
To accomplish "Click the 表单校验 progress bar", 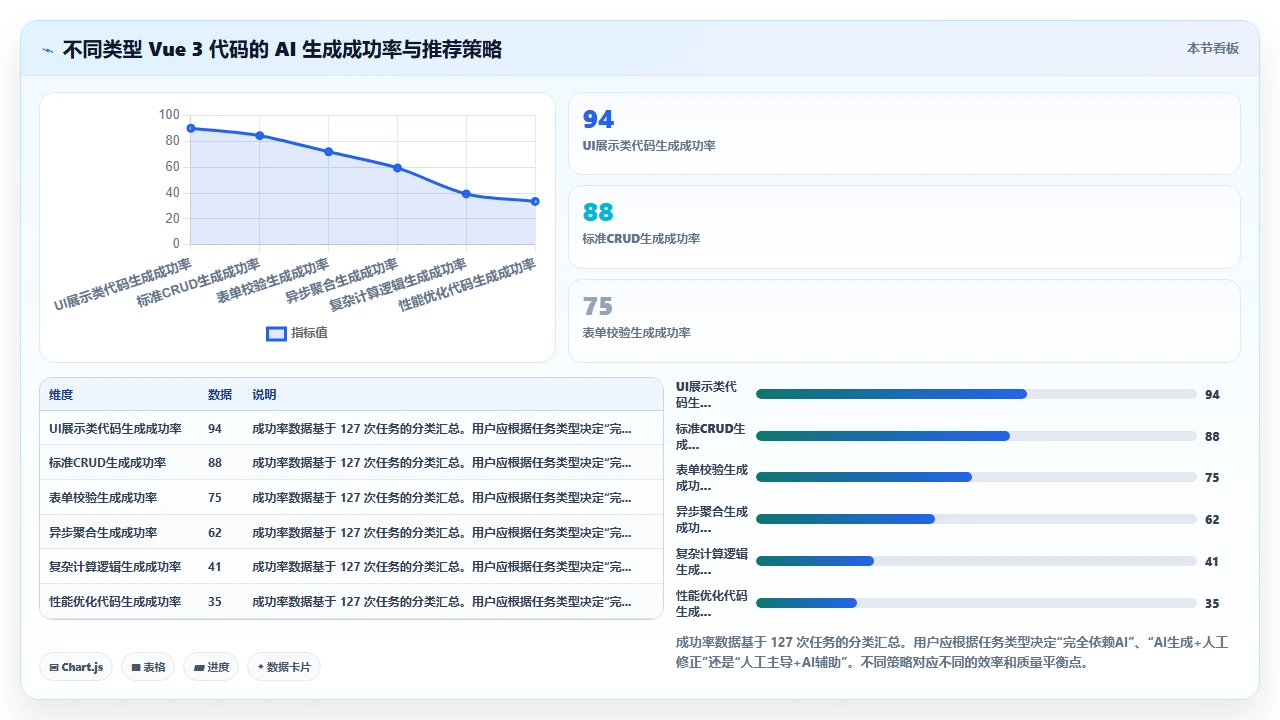I will click(976, 477).
